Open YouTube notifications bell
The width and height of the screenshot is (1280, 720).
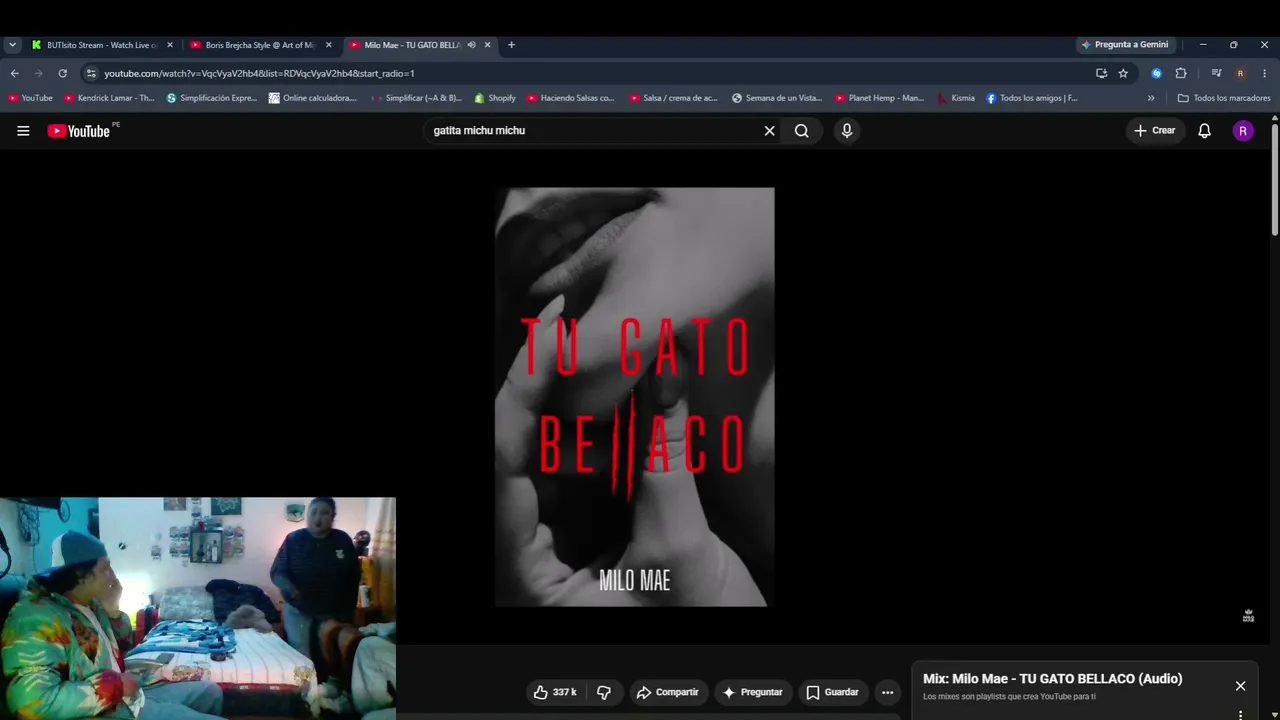[x=1204, y=131]
